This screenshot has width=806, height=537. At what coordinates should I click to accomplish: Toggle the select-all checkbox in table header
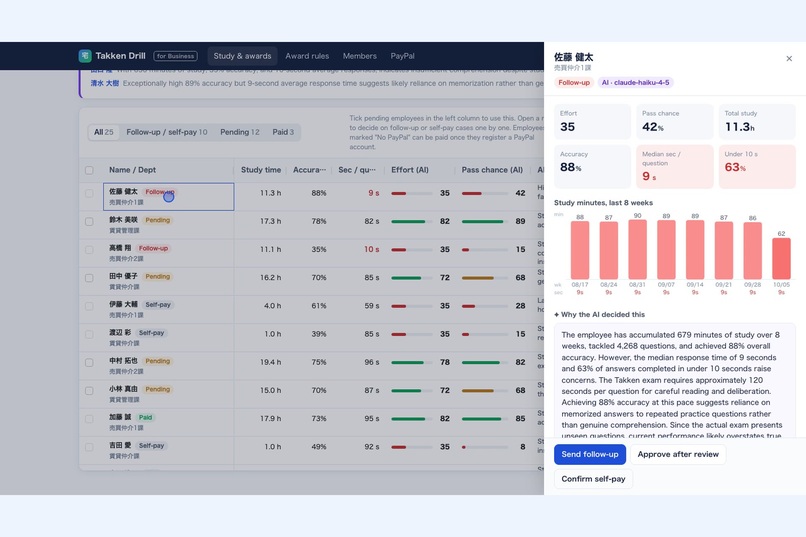coord(89,170)
